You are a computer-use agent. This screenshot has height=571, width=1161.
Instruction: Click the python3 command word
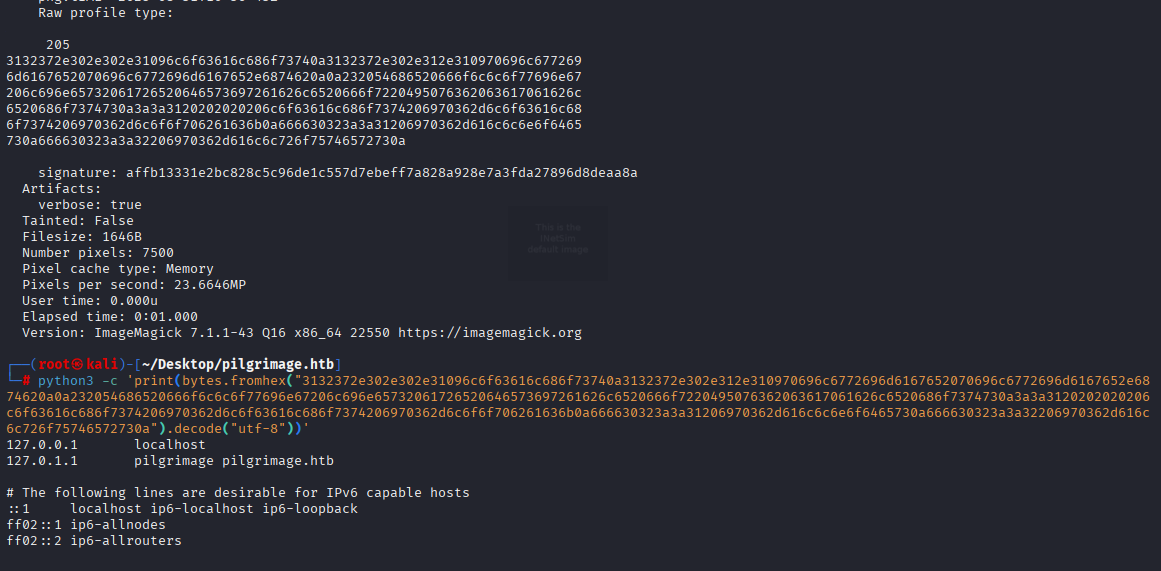point(66,381)
